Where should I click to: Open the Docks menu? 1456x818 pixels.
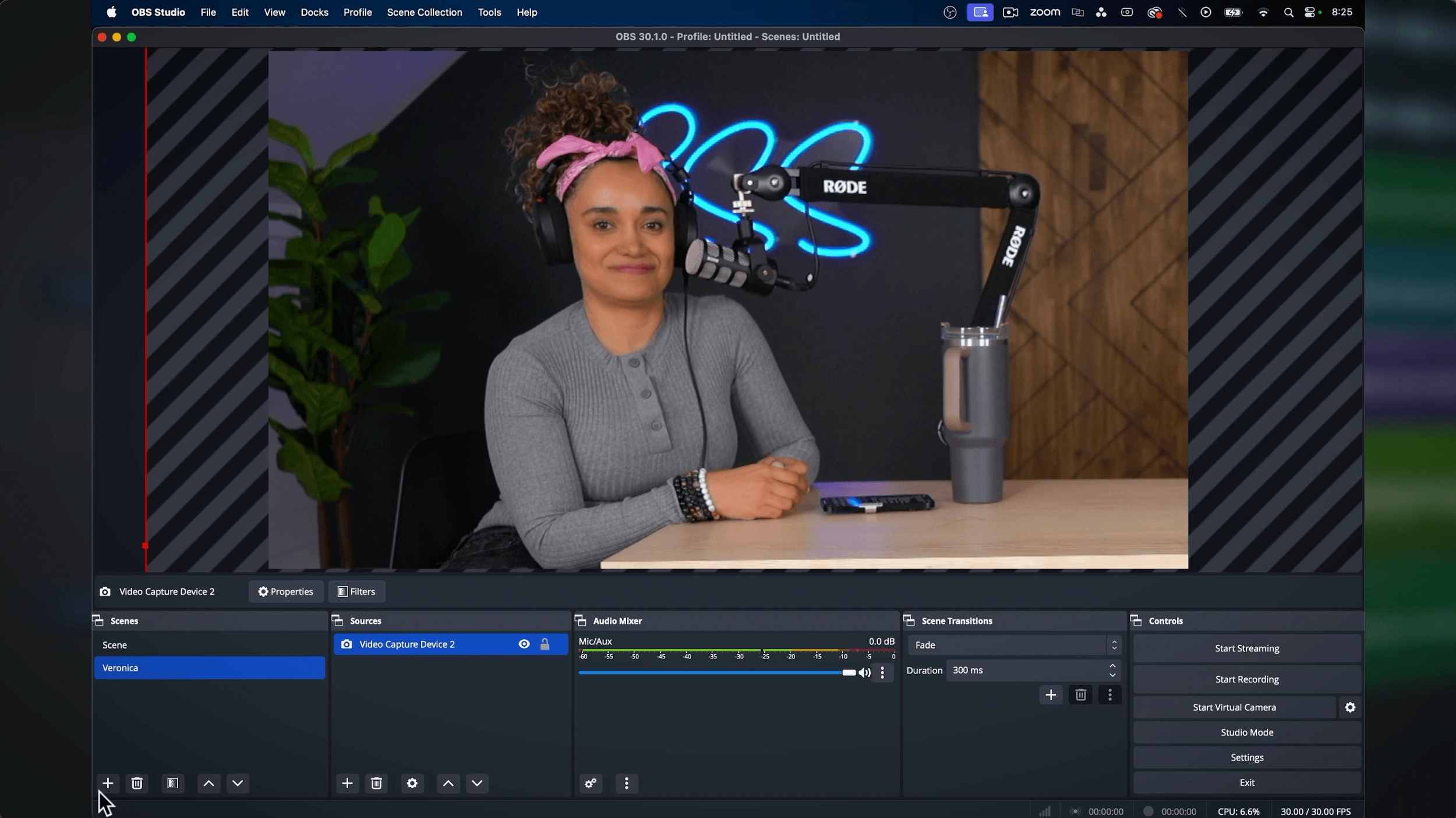pyautogui.click(x=314, y=12)
